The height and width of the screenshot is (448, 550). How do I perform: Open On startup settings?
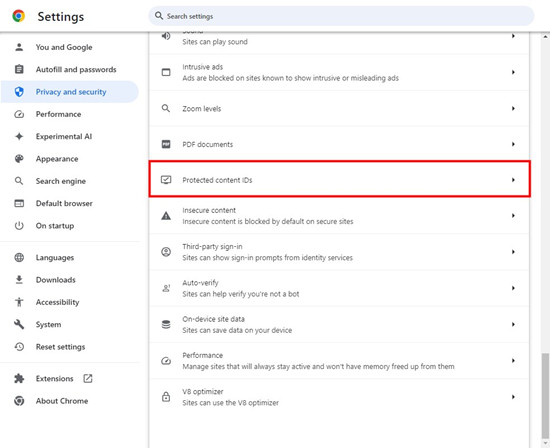(69, 226)
